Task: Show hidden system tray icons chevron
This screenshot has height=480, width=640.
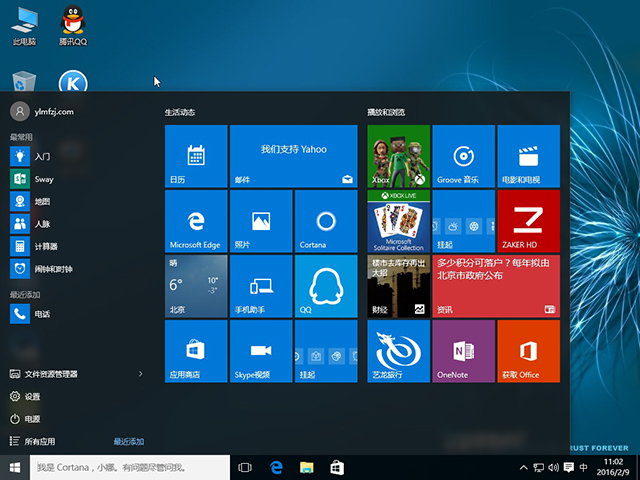Action: (x=524, y=468)
